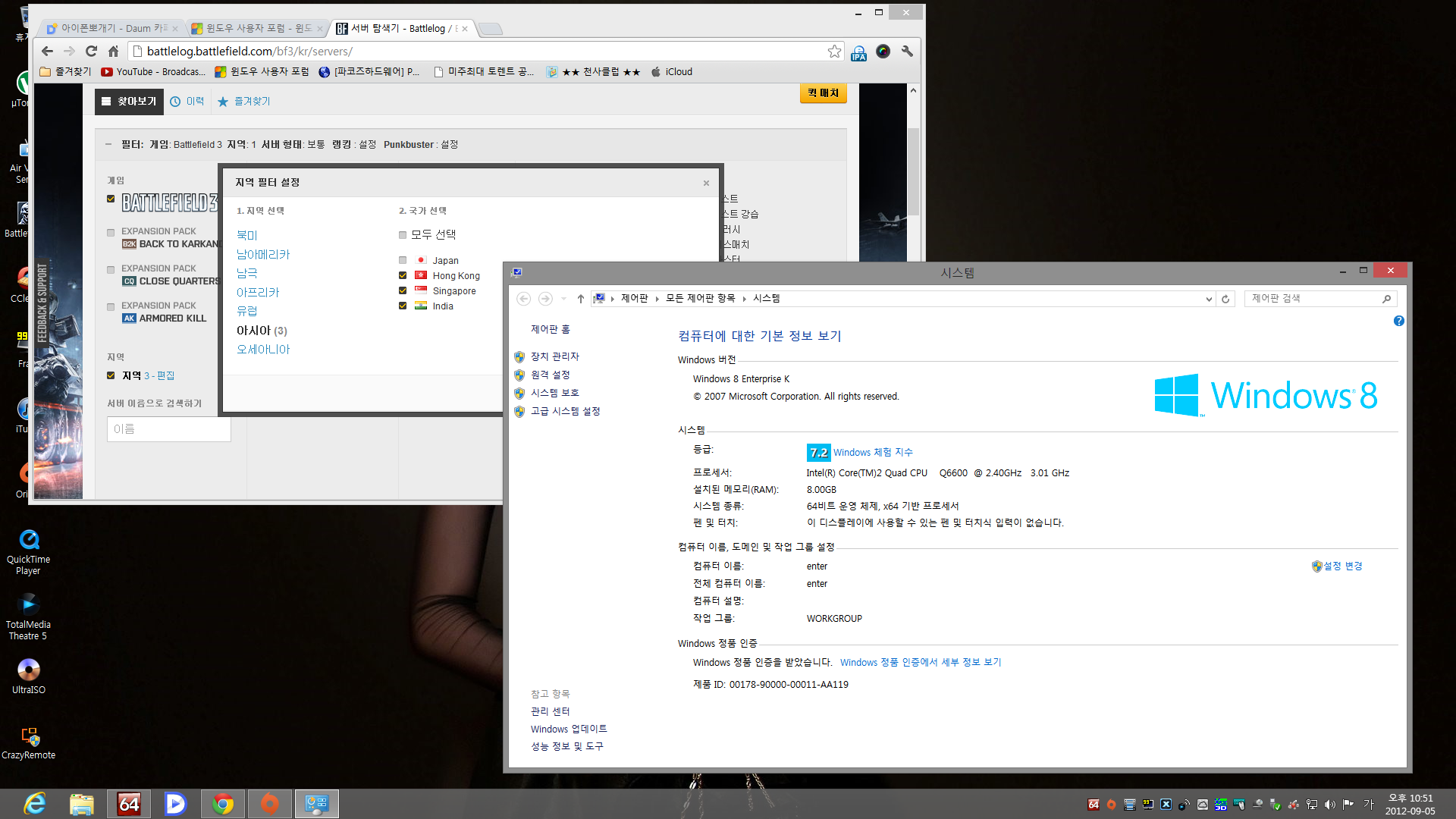Switch to the 윈도우 사용자 포럼 Chrome tab
The image size is (1456, 819).
tap(257, 29)
